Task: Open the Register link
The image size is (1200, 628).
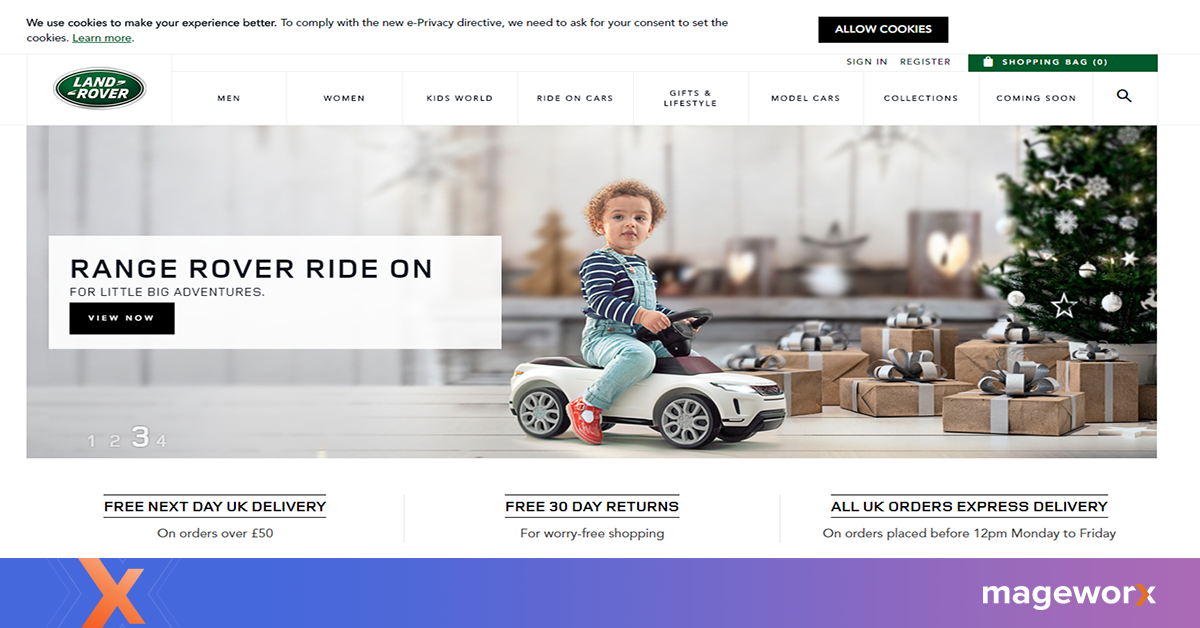Action: click(x=925, y=62)
